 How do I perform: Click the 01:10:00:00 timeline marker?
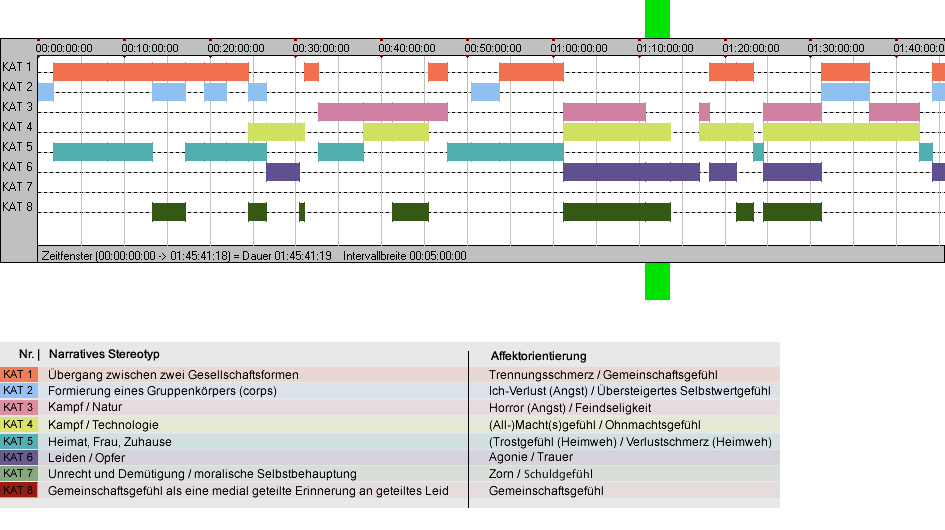click(x=665, y=48)
